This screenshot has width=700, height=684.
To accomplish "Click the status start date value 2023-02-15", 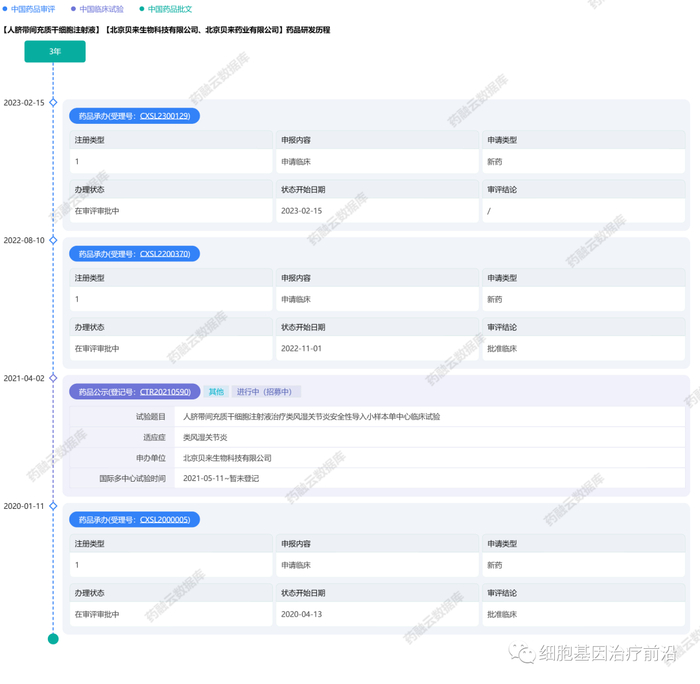I will (x=301, y=211).
